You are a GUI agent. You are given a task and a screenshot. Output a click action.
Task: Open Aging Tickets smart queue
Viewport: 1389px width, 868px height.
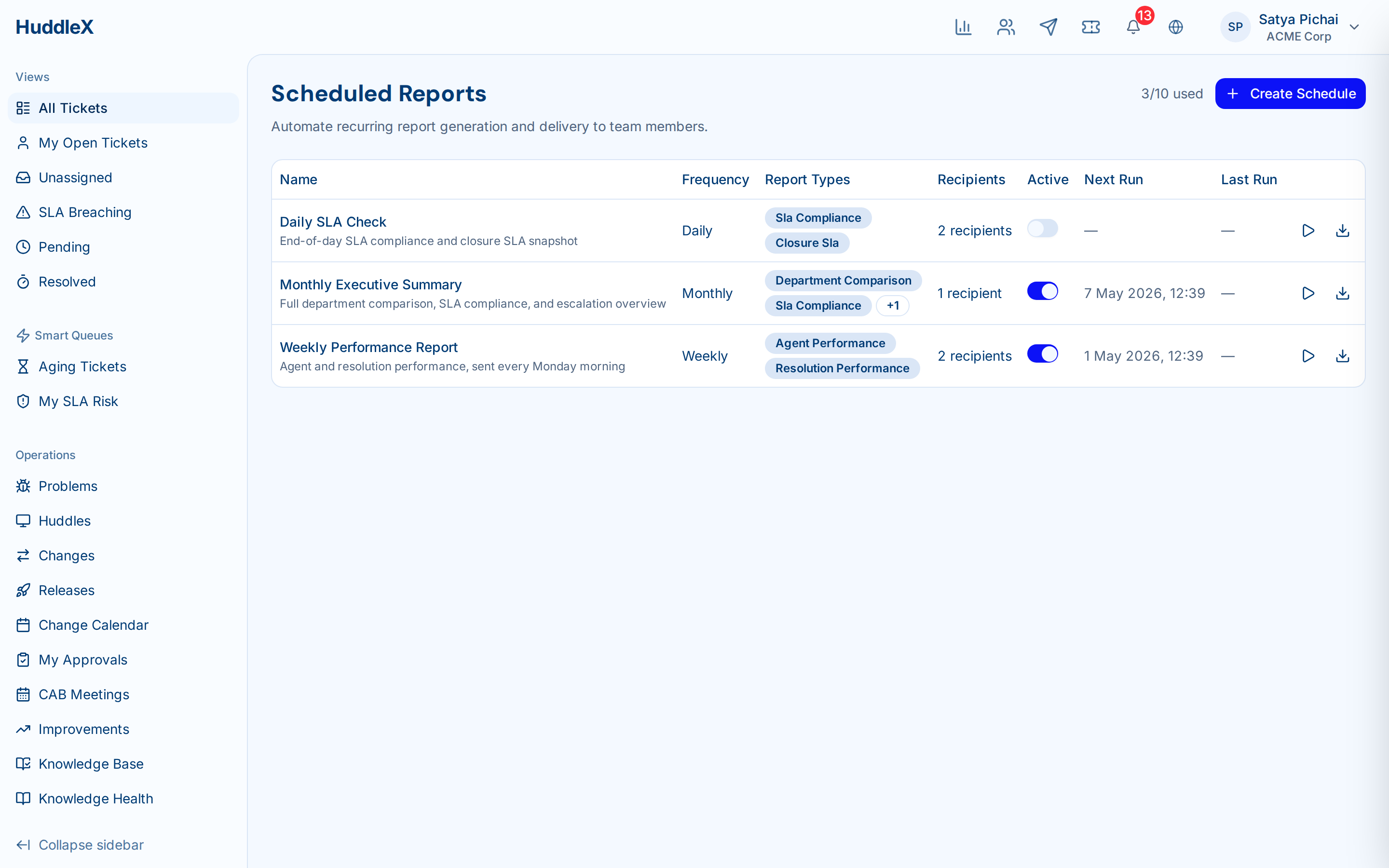tap(123, 366)
